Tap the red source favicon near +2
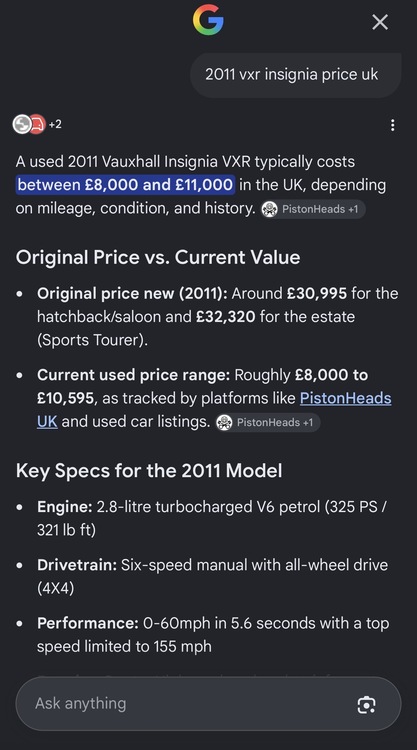Image resolution: width=417 pixels, height=750 pixels. pyautogui.click(x=37, y=124)
